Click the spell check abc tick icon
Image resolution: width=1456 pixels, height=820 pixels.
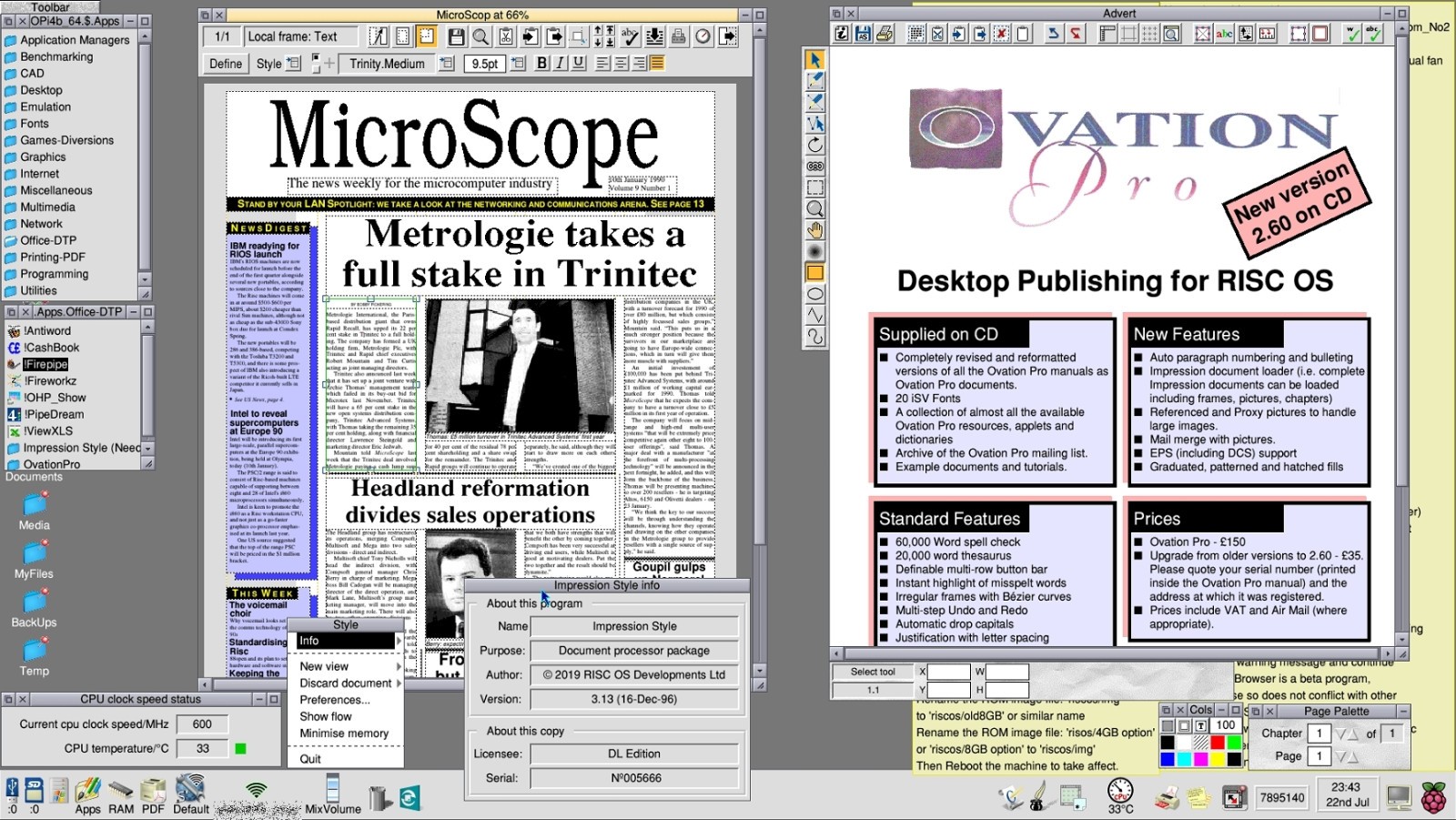(630, 36)
